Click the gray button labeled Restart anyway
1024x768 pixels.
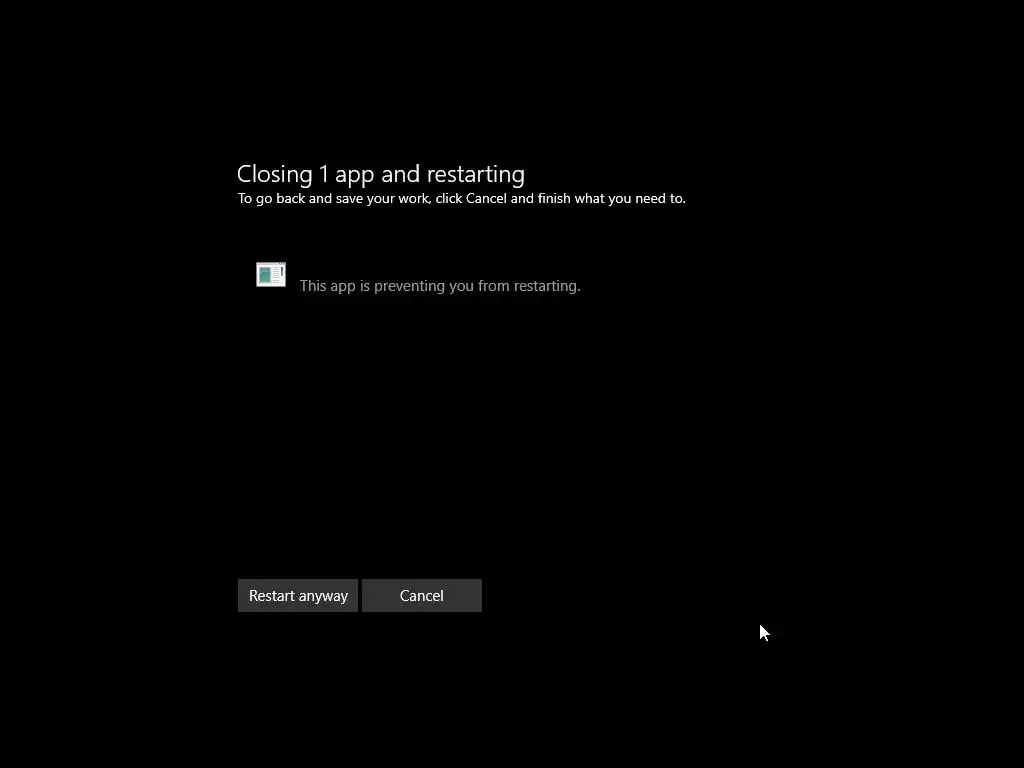click(298, 596)
